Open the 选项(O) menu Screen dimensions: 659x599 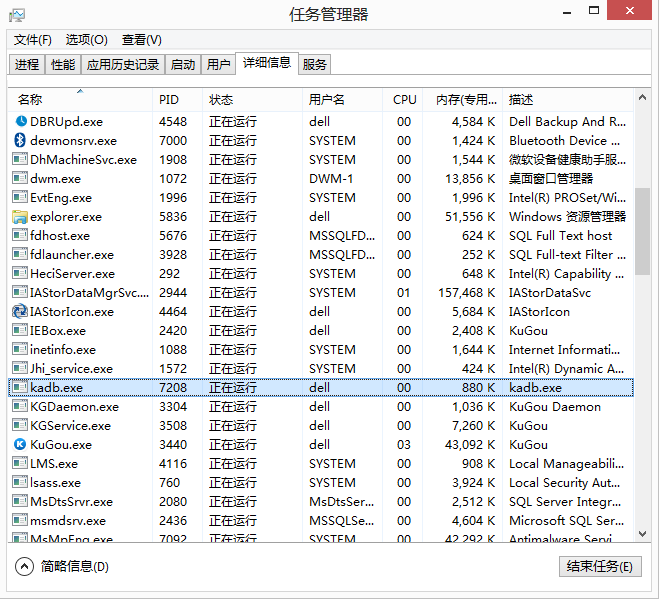[87, 40]
